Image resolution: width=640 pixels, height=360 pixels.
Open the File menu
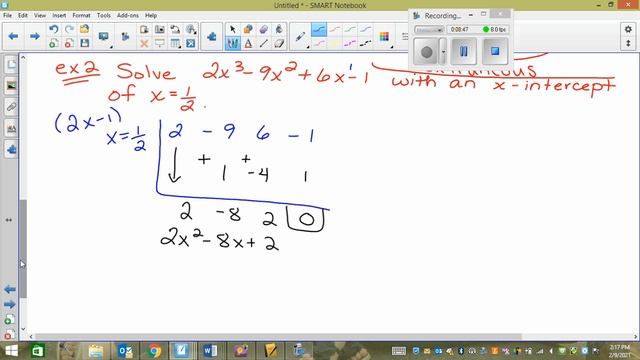[x=7, y=16]
